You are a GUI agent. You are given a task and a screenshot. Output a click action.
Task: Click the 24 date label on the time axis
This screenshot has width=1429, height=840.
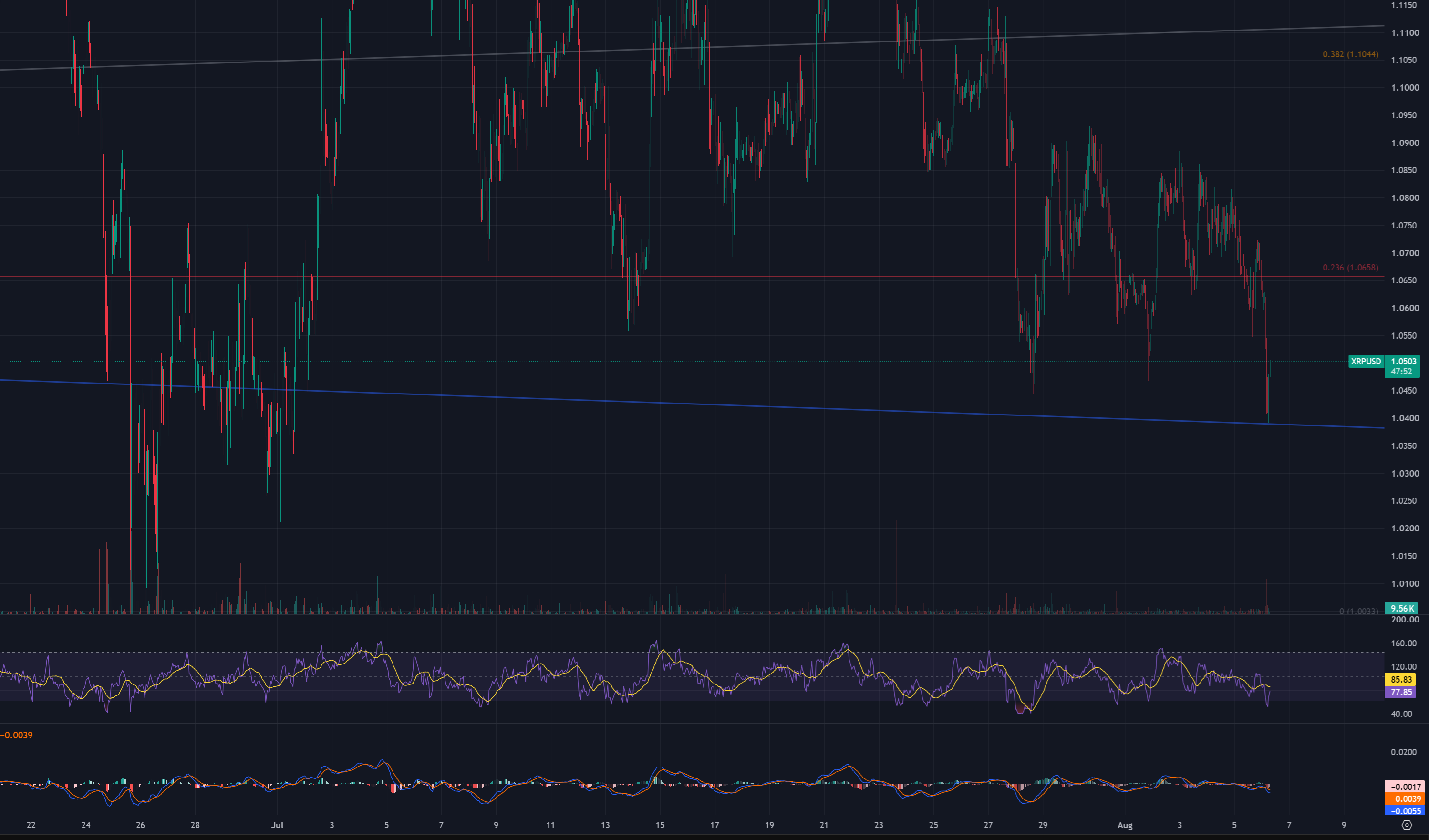(x=86, y=825)
